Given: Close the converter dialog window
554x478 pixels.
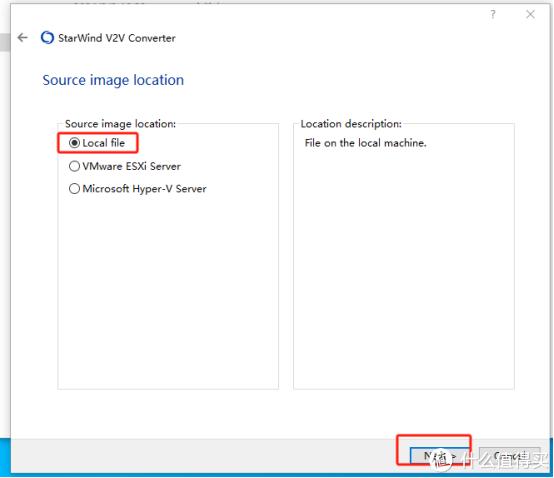Looking at the screenshot, I should [x=530, y=14].
